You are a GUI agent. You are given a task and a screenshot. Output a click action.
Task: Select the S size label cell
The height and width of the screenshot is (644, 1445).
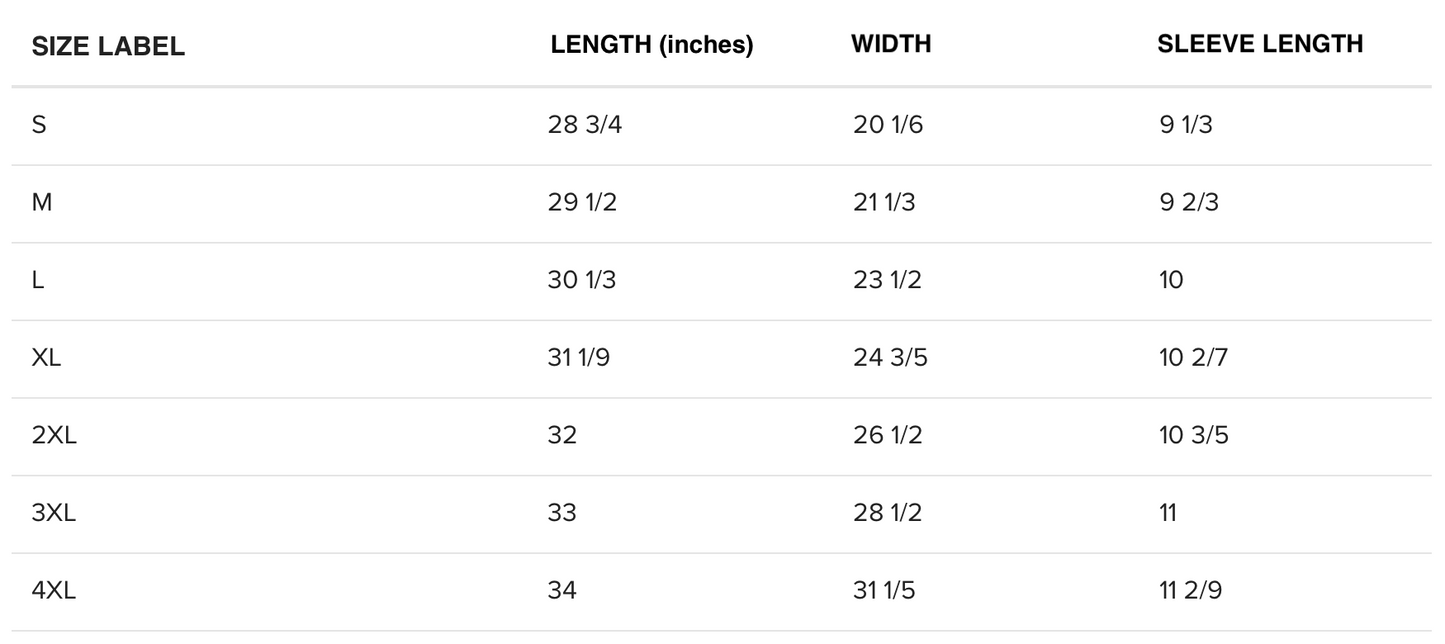[x=39, y=125]
